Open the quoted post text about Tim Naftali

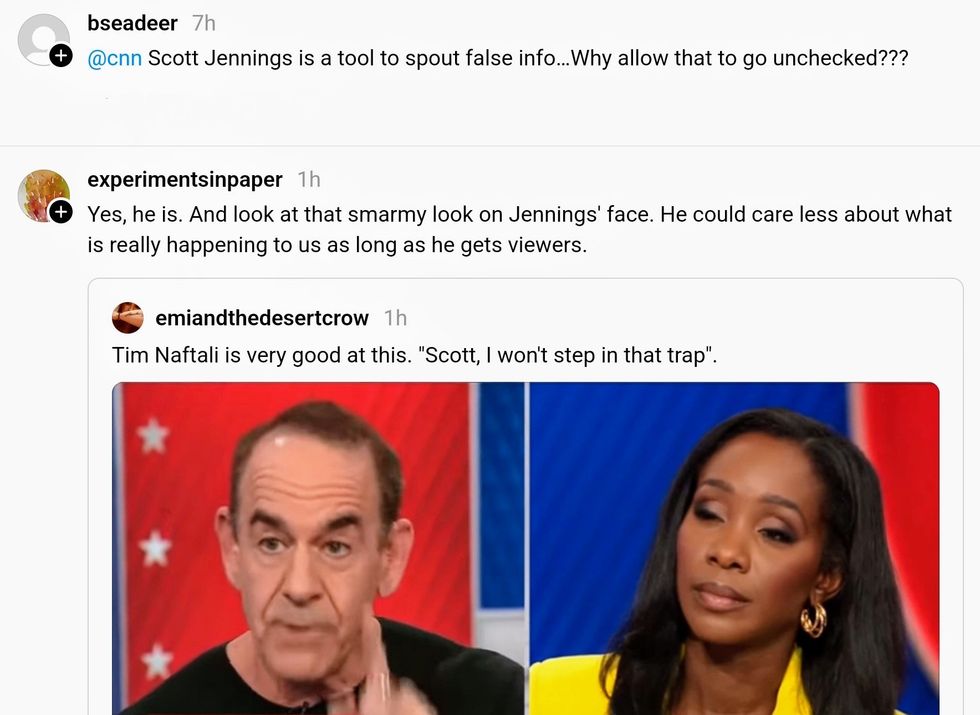point(414,355)
